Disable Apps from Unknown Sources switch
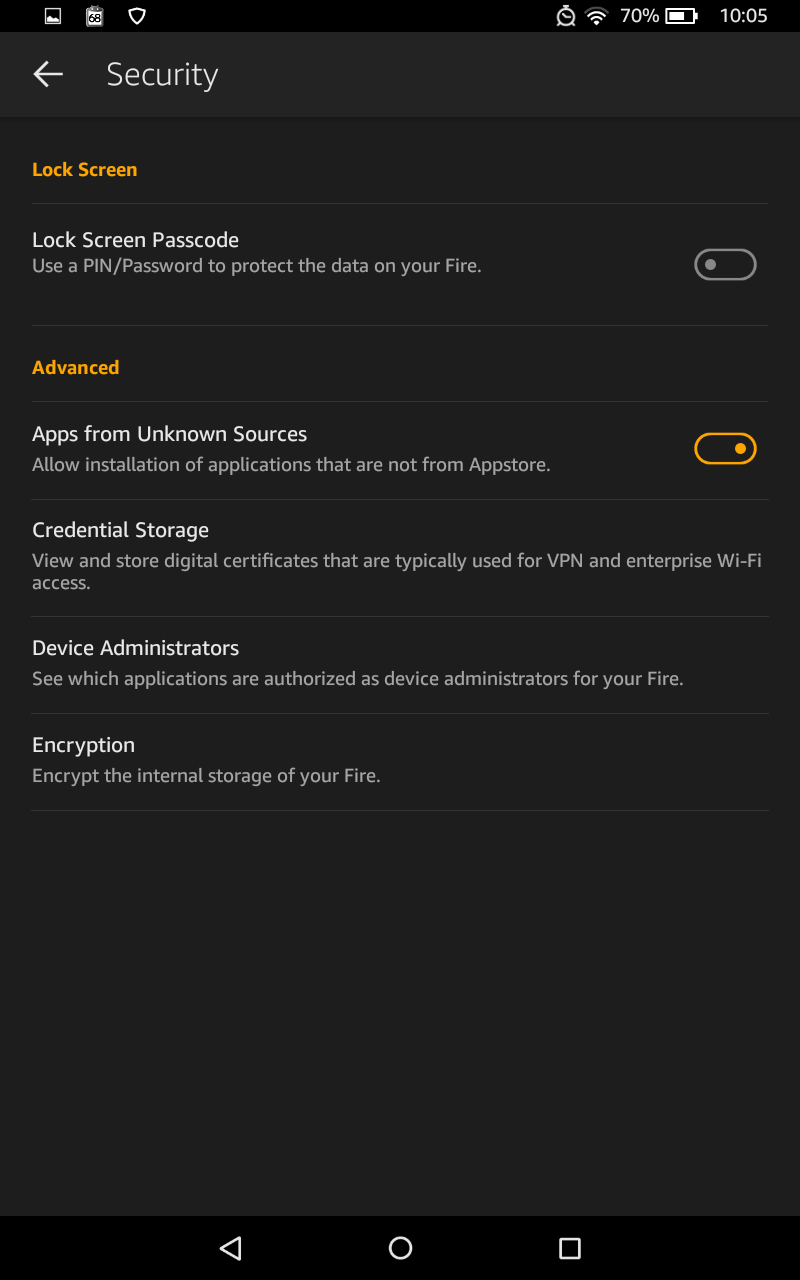Image resolution: width=800 pixels, height=1280 pixels. click(x=725, y=449)
